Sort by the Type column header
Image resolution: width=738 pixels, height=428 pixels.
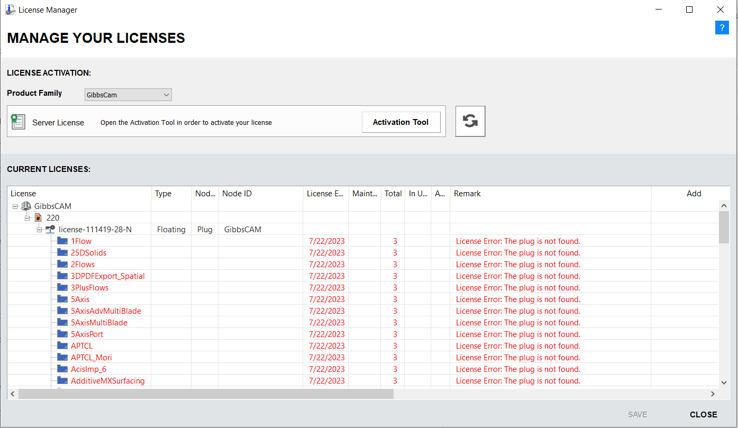[x=171, y=194]
